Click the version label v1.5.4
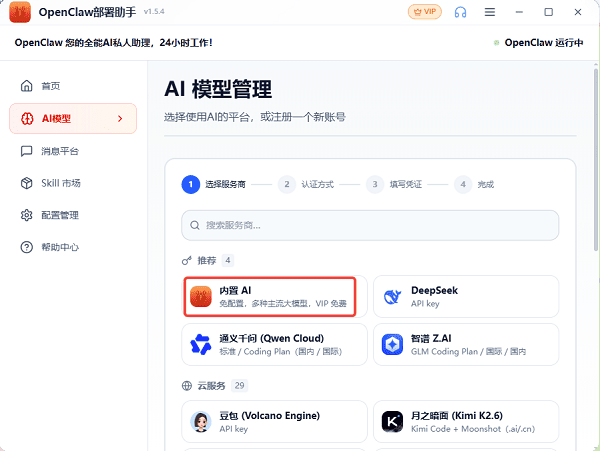The image size is (600, 451). pyautogui.click(x=154, y=11)
